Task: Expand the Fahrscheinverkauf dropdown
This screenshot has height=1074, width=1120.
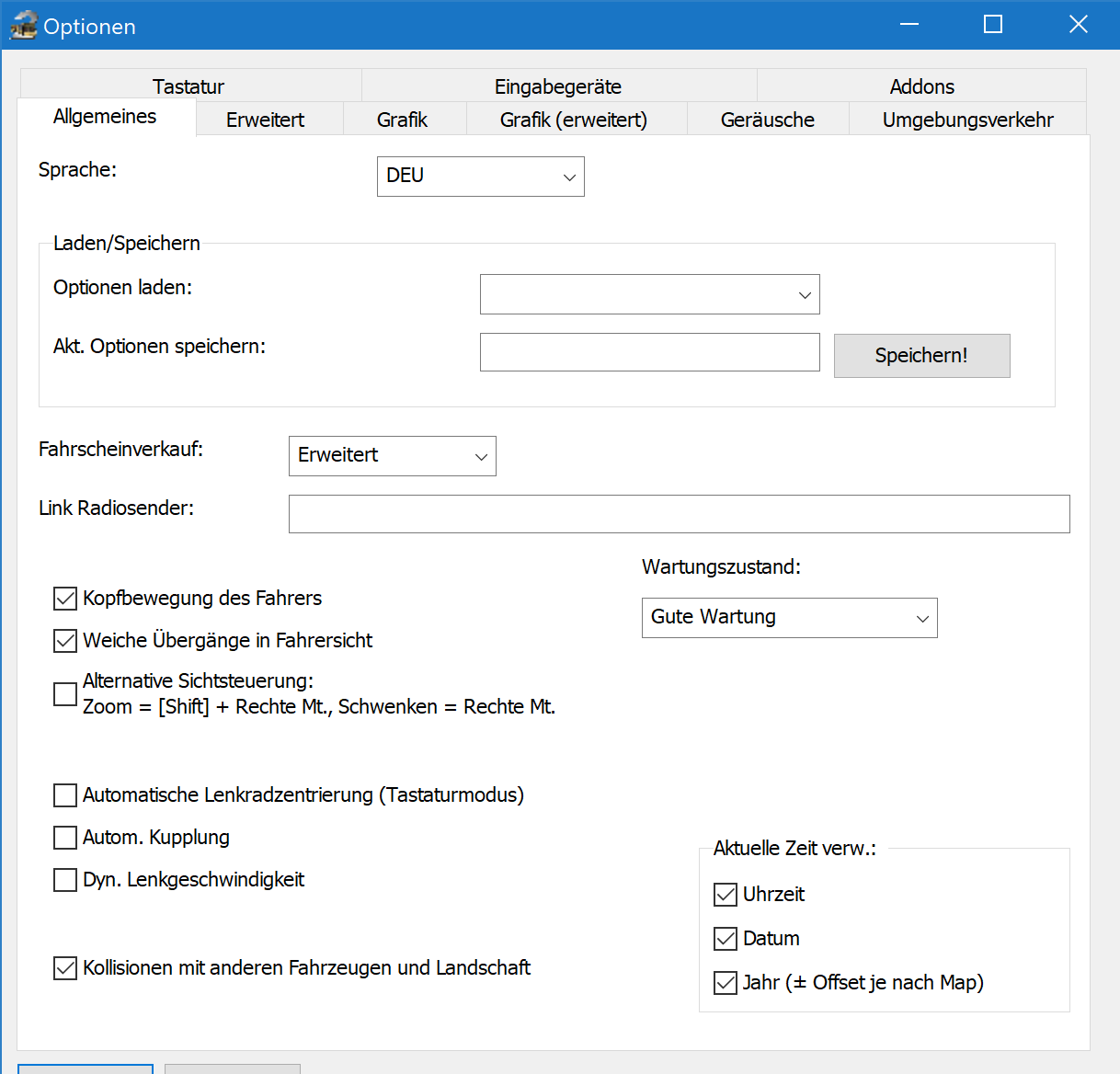Action: pos(392,456)
